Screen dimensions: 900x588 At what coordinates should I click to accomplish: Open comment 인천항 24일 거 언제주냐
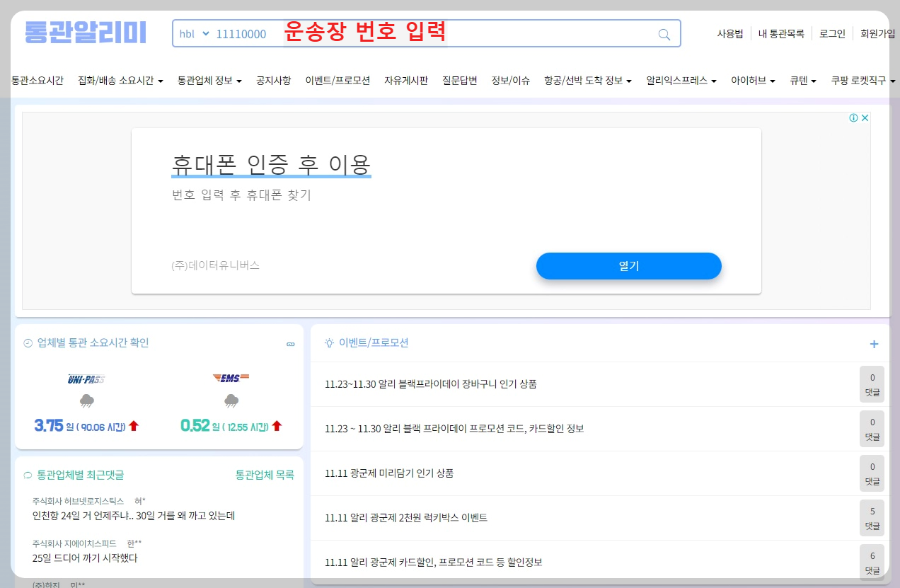(x=133, y=516)
